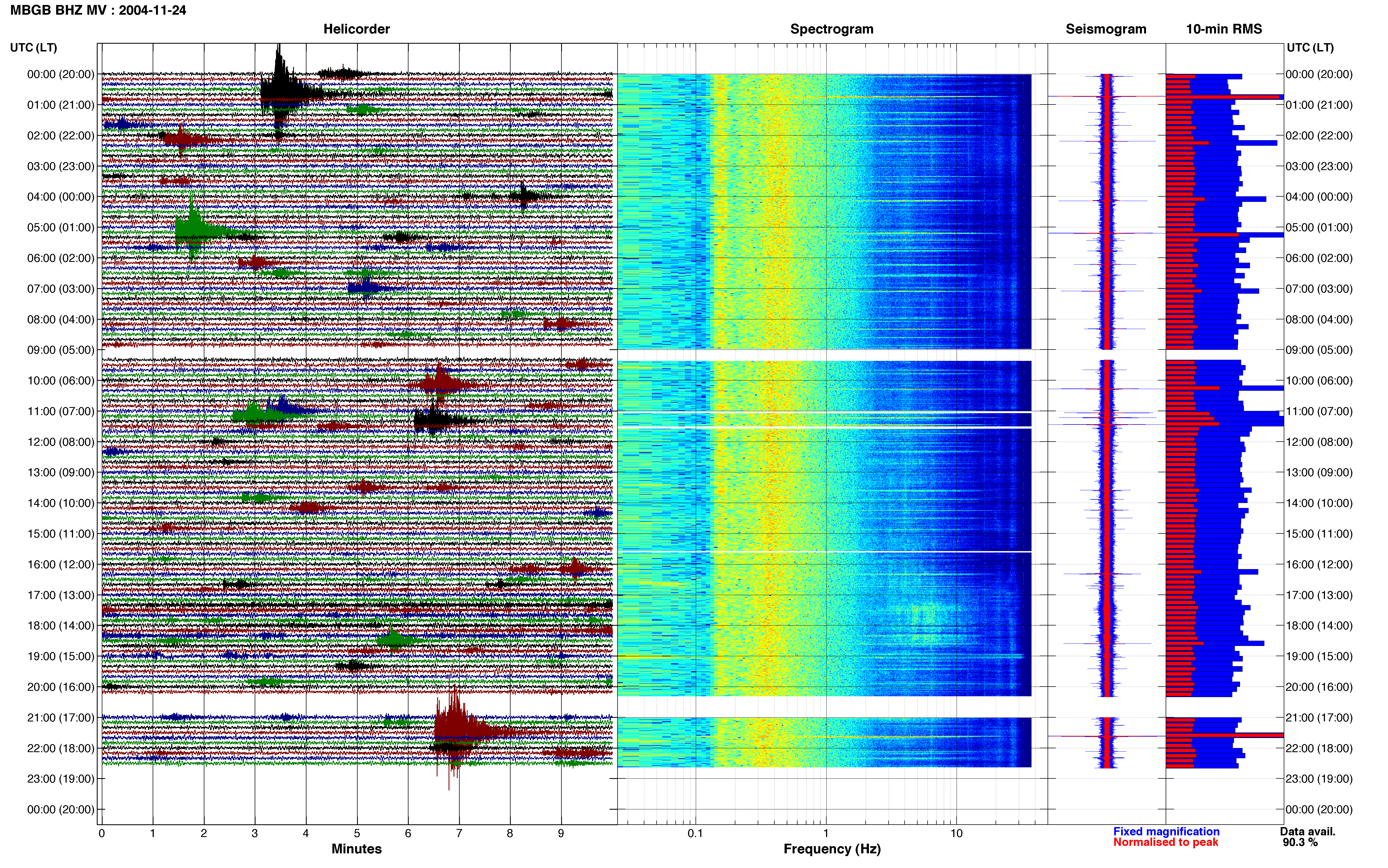Click the "04:00 (00:00)" time label on the Helicorder axis

tap(60, 197)
